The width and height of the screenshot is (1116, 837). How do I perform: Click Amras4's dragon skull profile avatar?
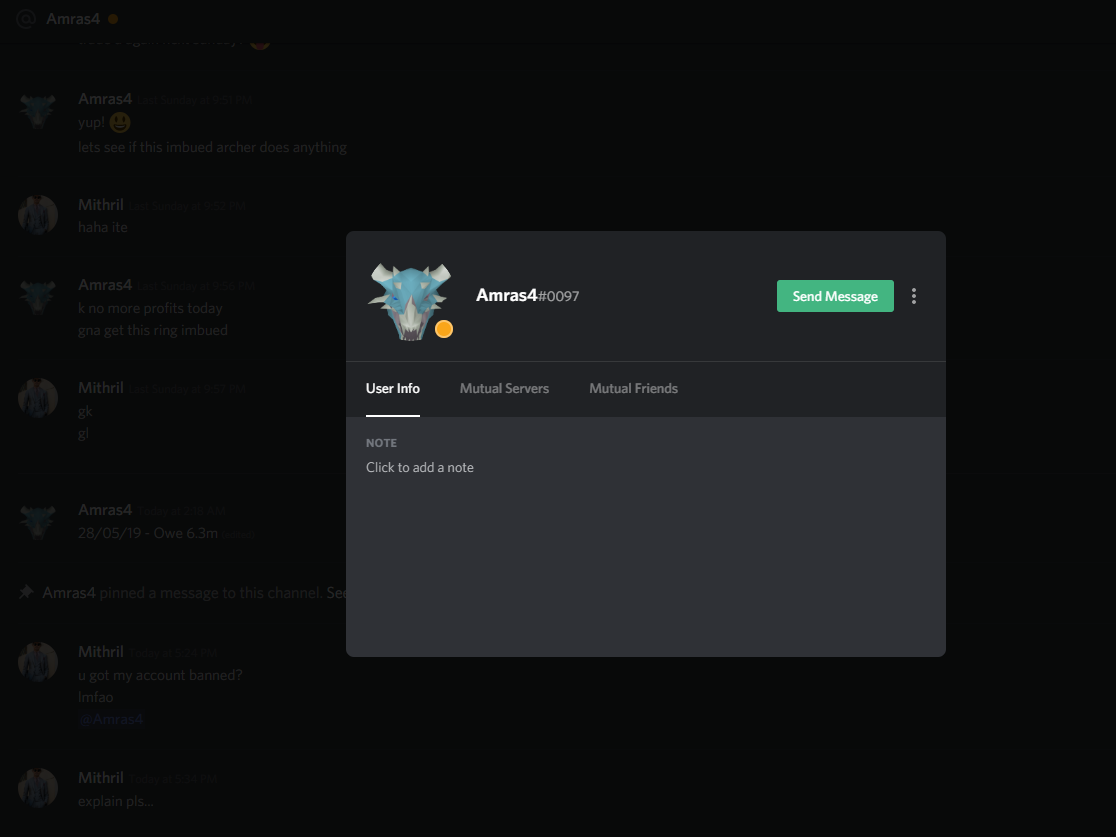click(x=409, y=301)
